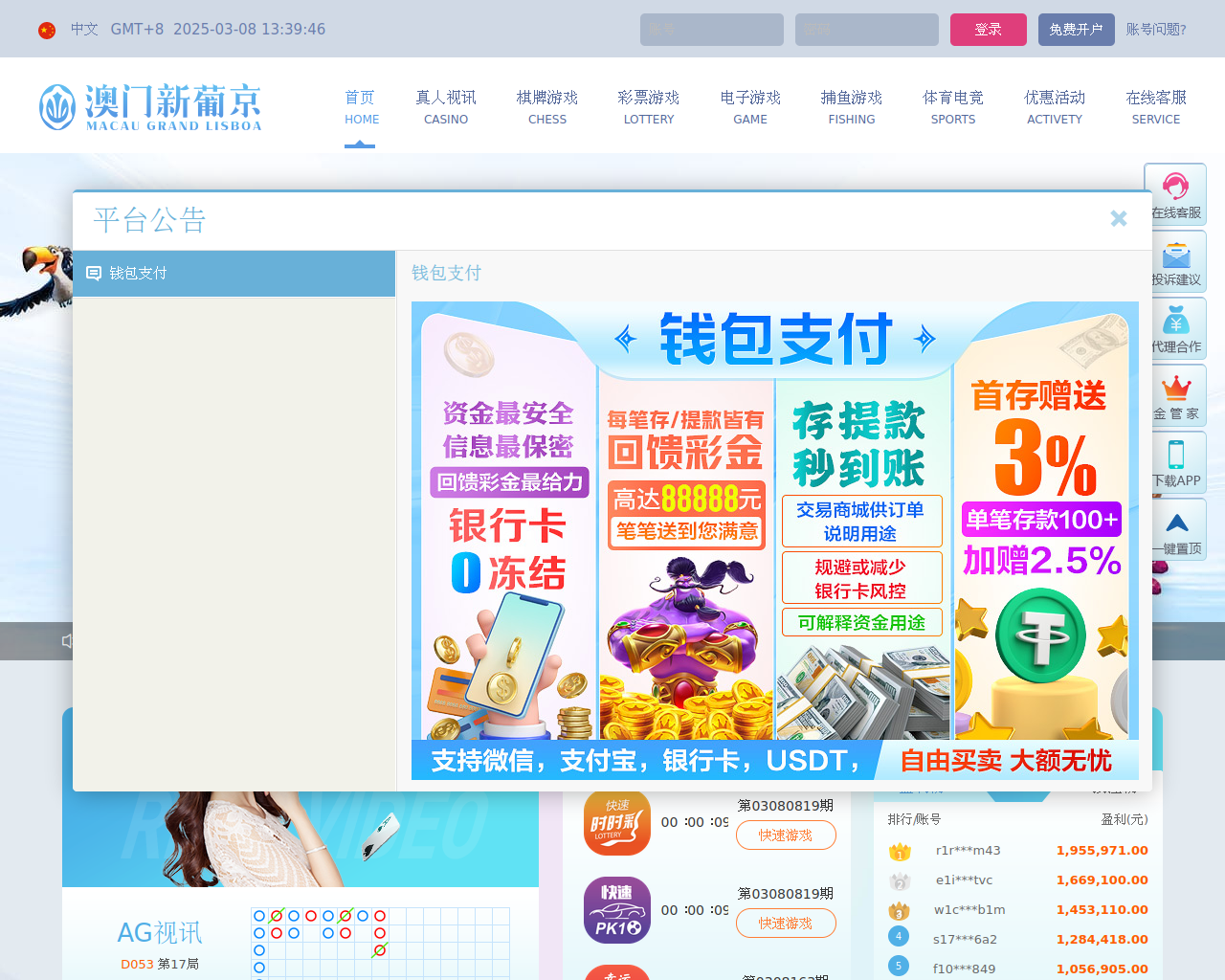The height and width of the screenshot is (980, 1225).
Task: Click 快速游戏 button beside PK10
Action: pos(786,924)
